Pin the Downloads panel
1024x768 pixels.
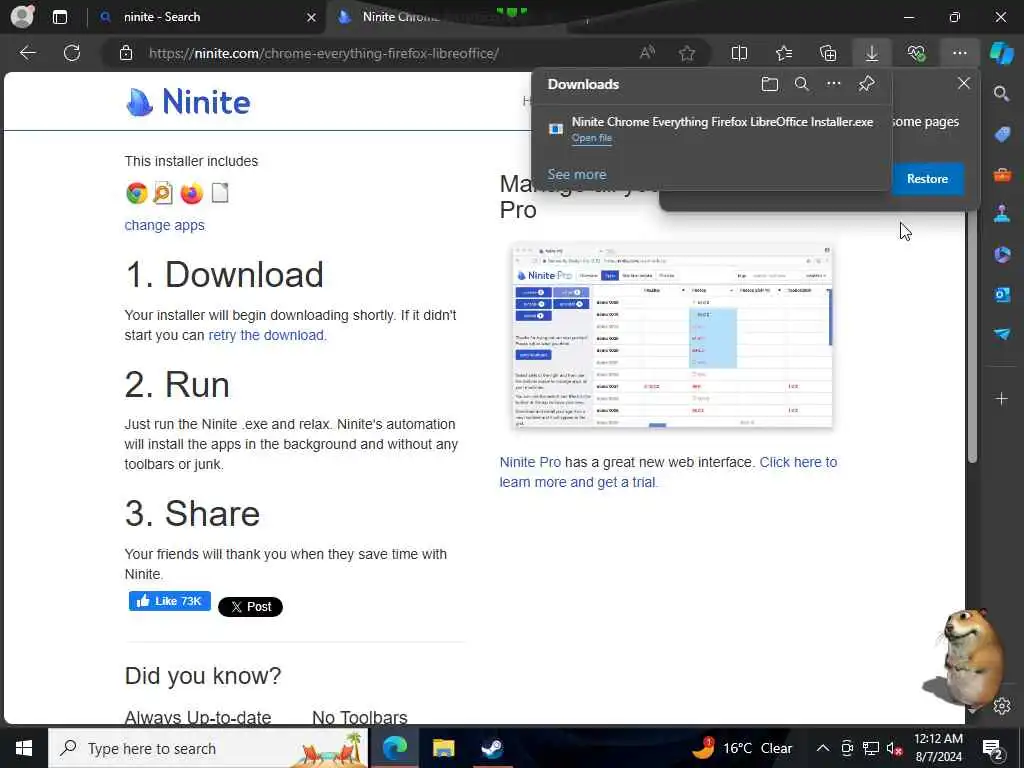[x=866, y=84]
